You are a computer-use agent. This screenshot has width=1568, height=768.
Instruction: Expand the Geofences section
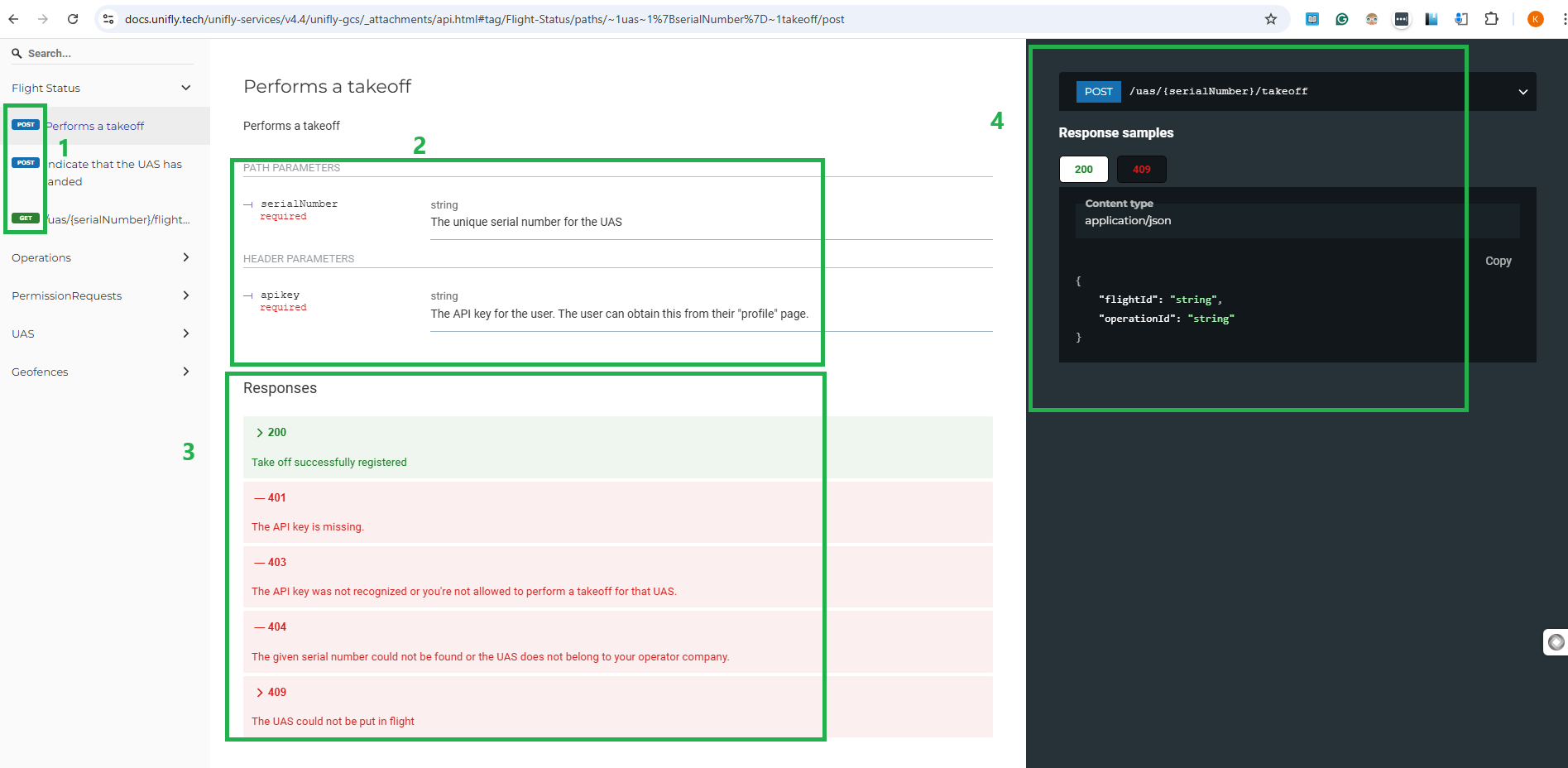pyautogui.click(x=99, y=372)
